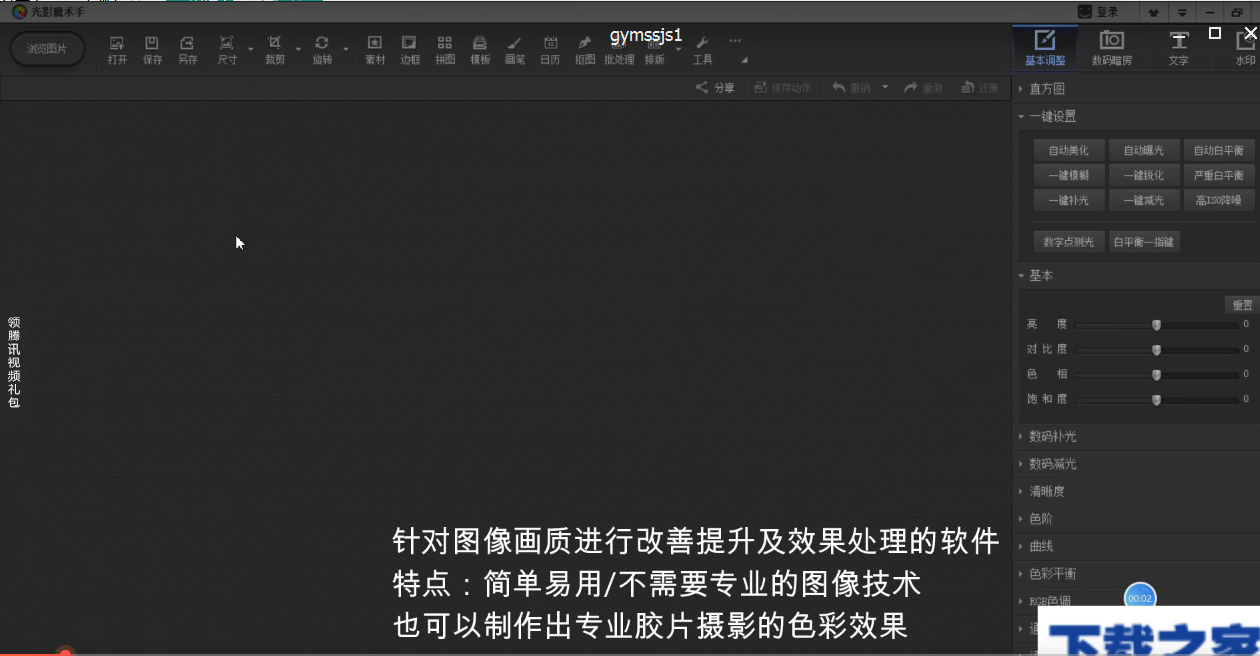Image resolution: width=1260 pixels, height=656 pixels.
Task: Open the 日历 (Calendar) feature
Action: pos(550,45)
